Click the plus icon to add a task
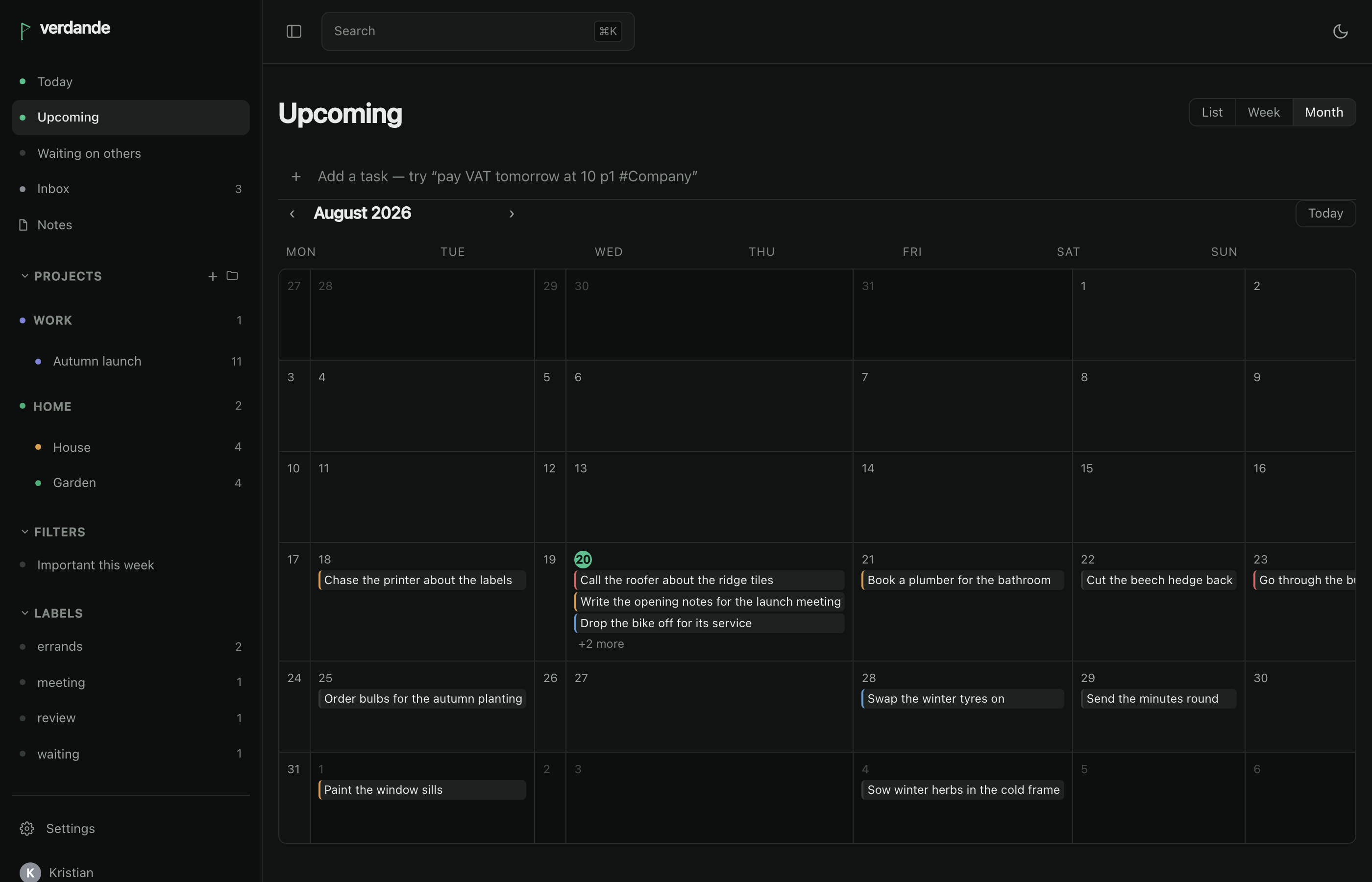The width and height of the screenshot is (1372, 882). tap(296, 176)
